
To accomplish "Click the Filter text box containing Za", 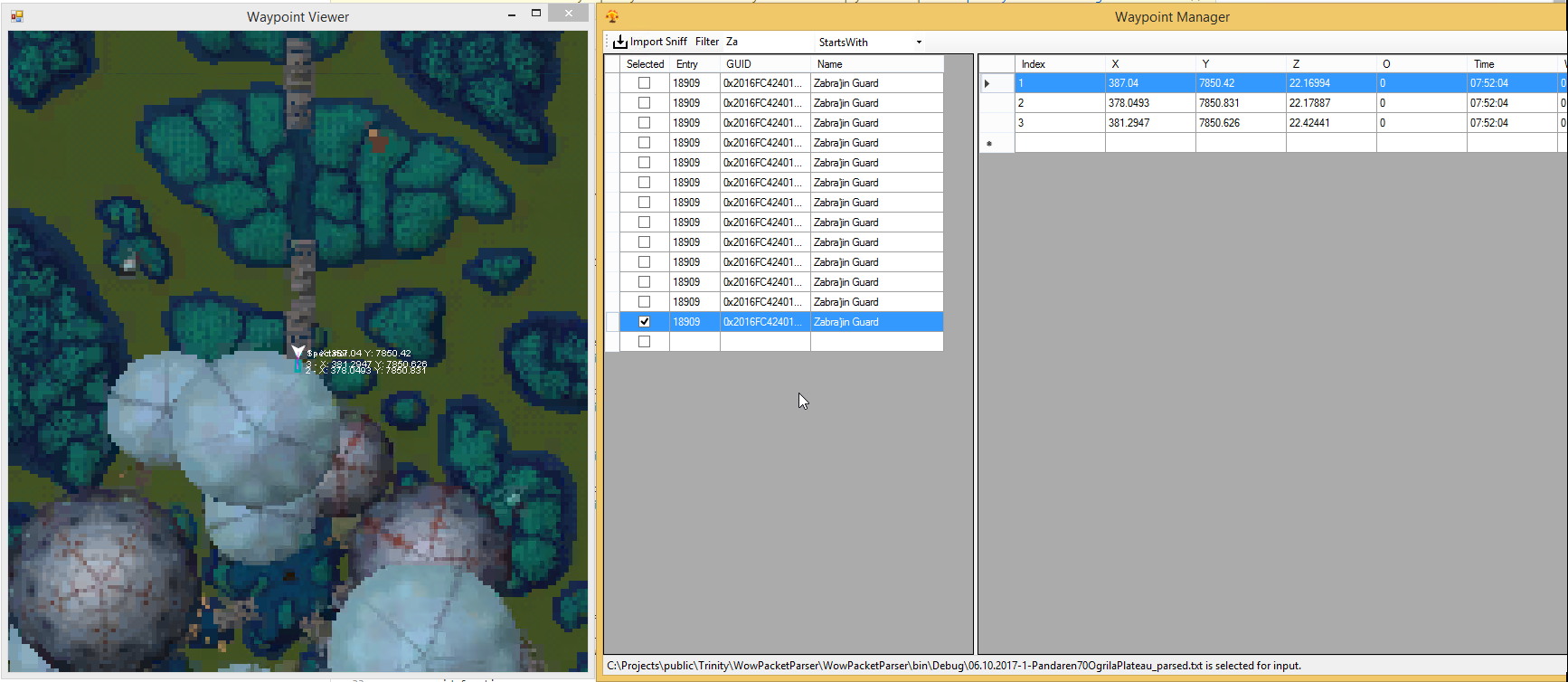I will (767, 42).
